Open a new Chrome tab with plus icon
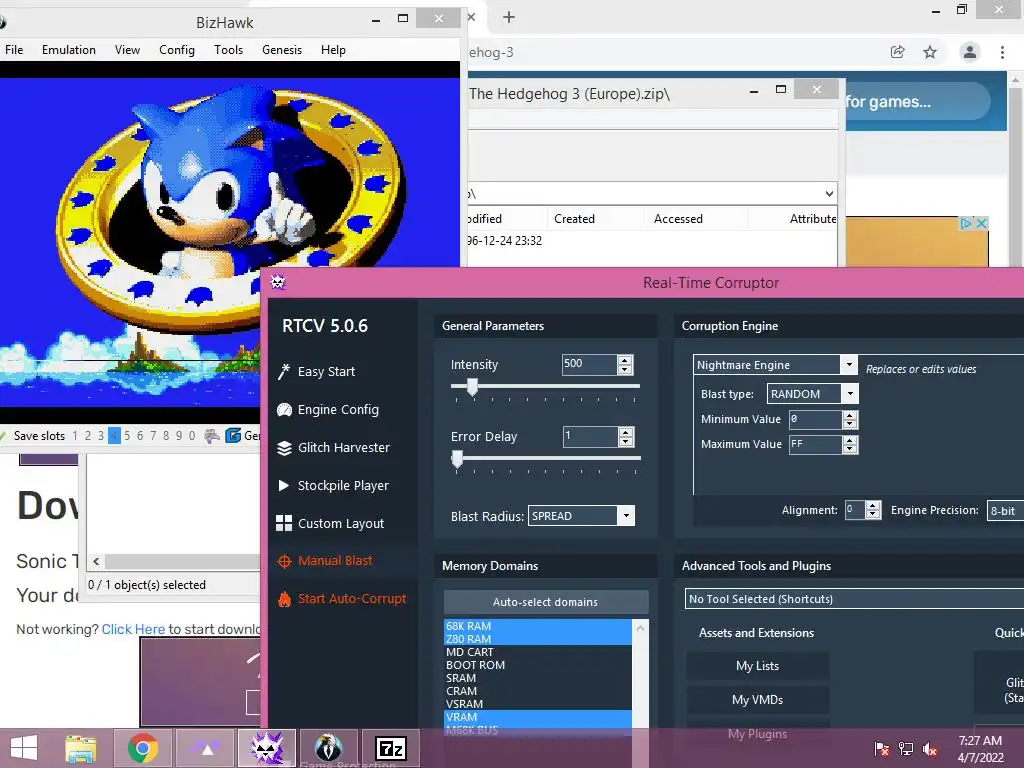This screenshot has width=1024, height=768. [x=509, y=17]
